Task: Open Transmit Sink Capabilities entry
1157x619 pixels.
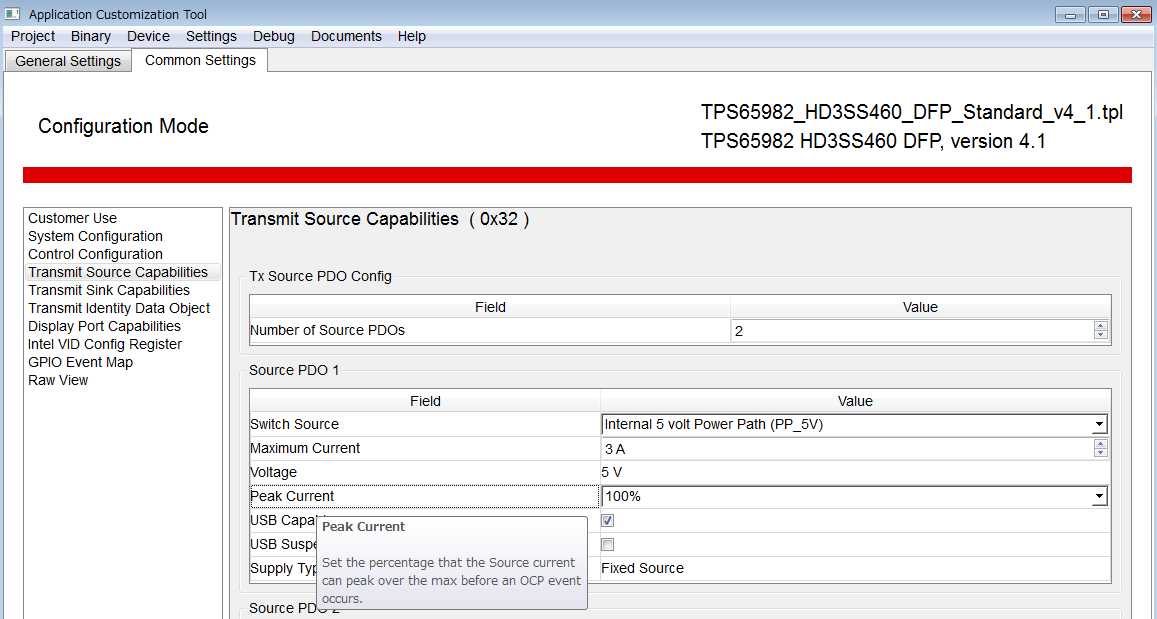Action: [108, 290]
